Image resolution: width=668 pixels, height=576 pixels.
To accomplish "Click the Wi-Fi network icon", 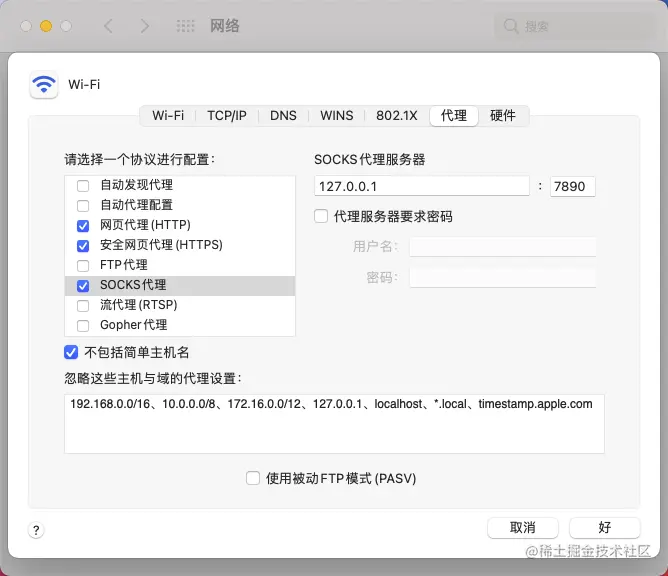I will 44,84.
